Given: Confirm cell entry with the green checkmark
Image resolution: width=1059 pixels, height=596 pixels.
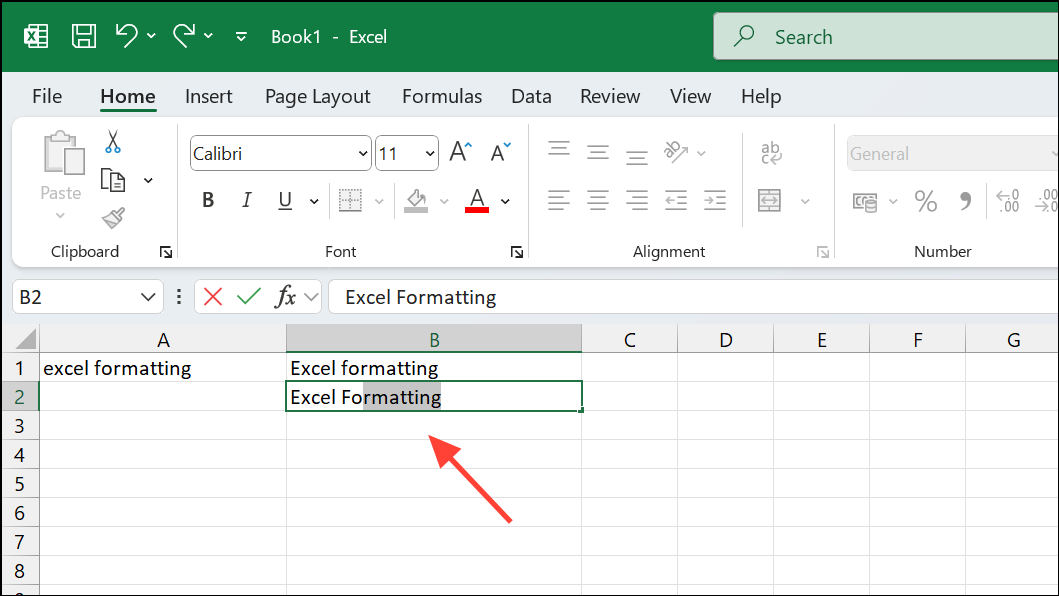Looking at the screenshot, I should 248,296.
